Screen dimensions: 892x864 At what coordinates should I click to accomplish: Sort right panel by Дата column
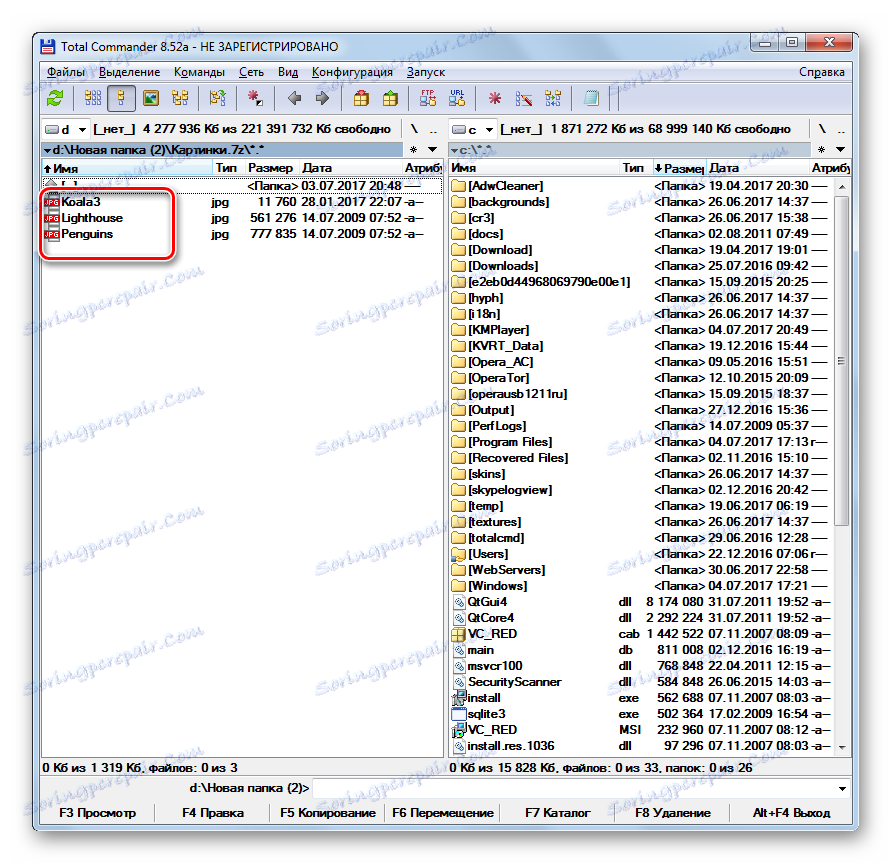(x=758, y=168)
